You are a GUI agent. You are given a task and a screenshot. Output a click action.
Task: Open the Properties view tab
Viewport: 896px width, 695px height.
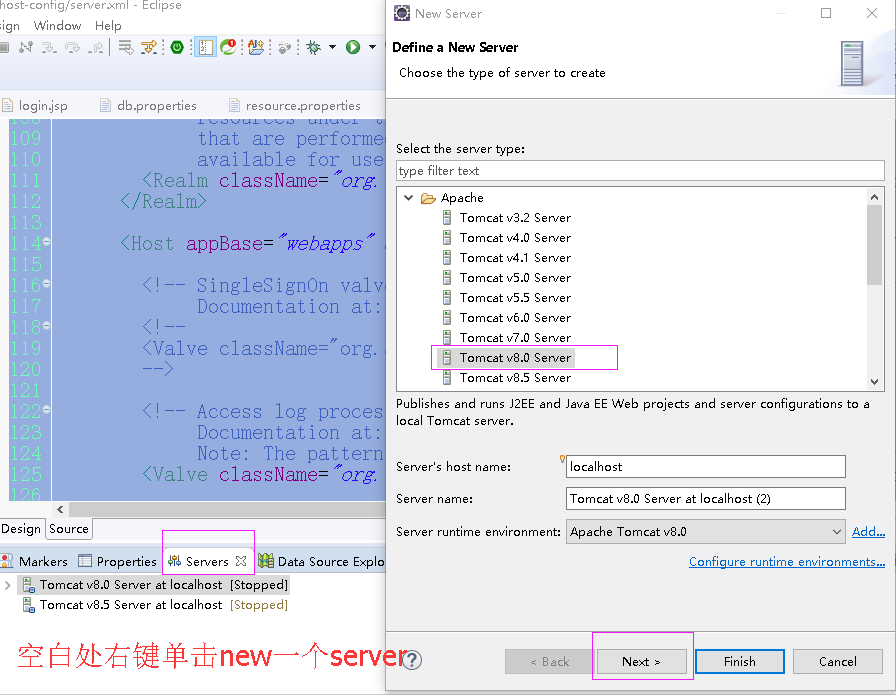point(117,561)
